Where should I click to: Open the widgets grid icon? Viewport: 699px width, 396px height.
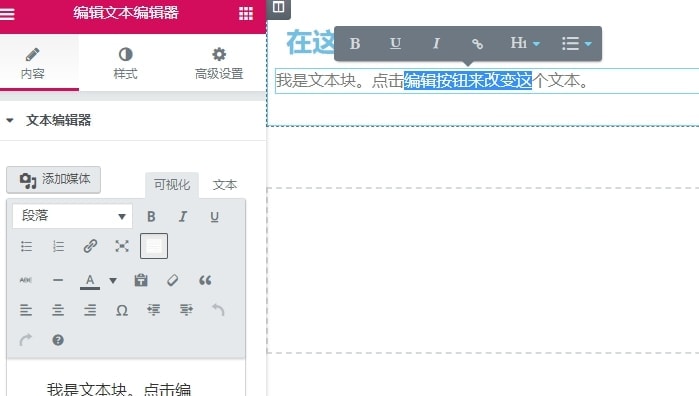(246, 13)
